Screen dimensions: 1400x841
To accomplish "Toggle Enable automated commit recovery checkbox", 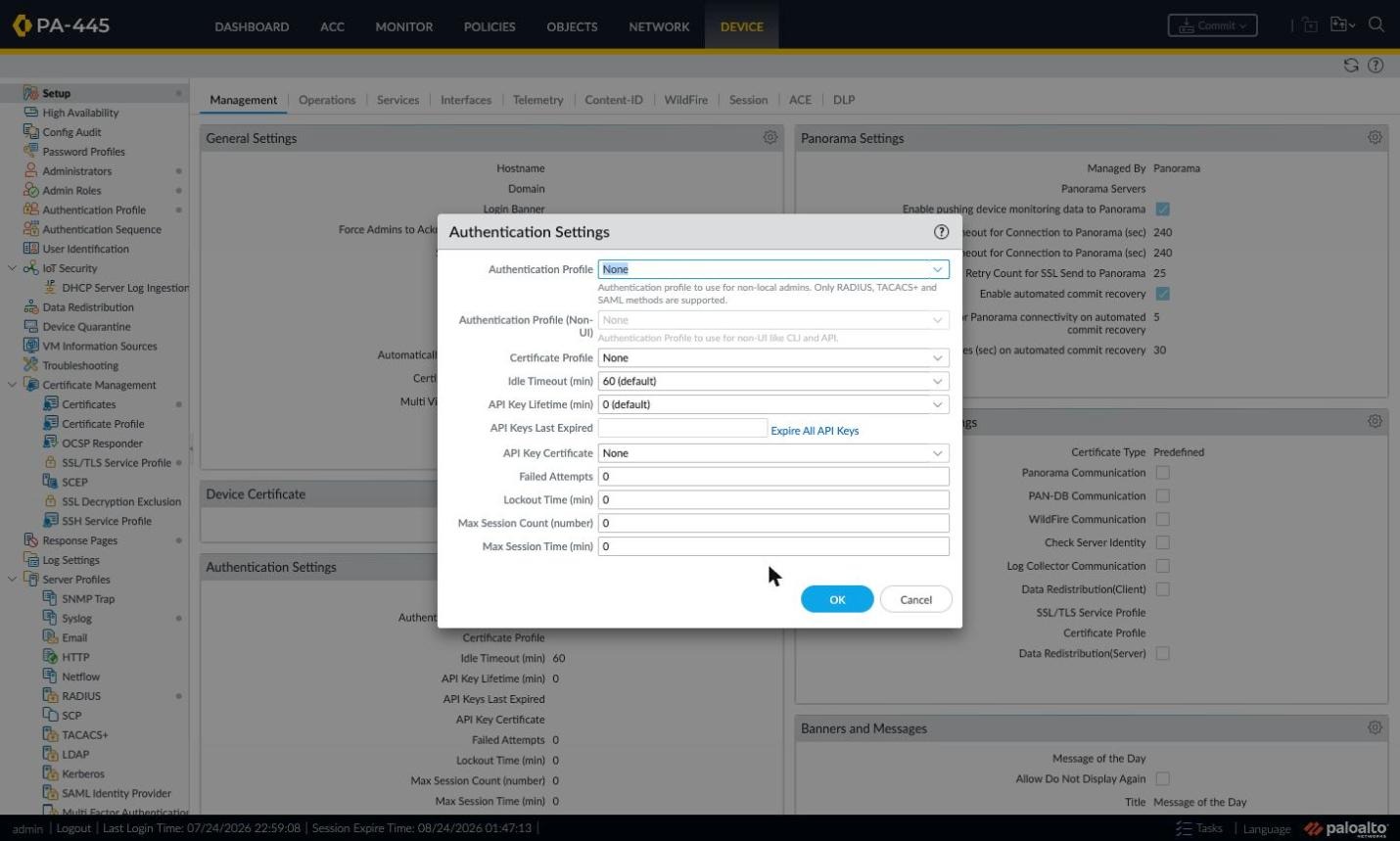I will [1162, 294].
